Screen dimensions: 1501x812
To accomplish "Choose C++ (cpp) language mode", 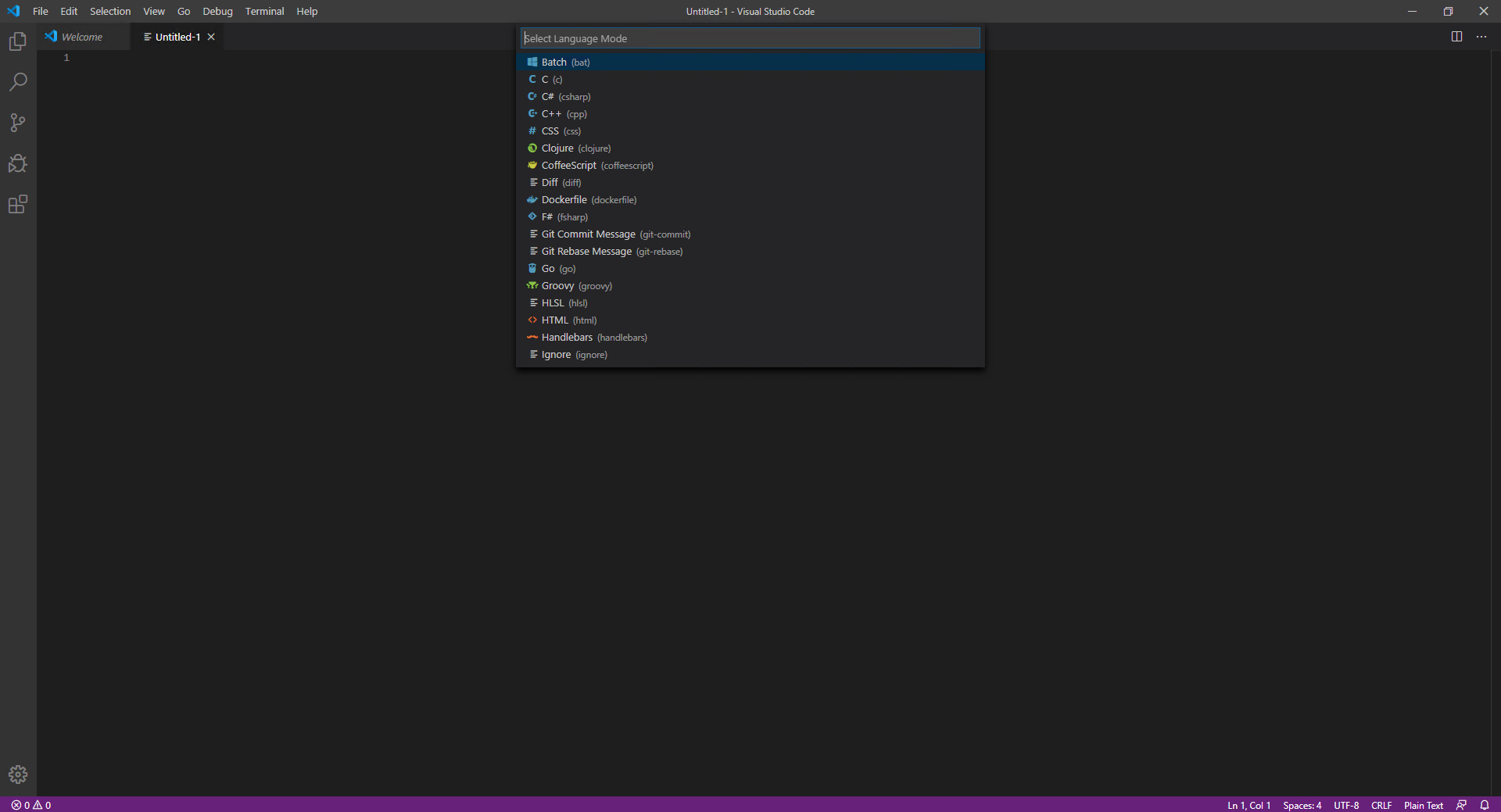I will [x=750, y=113].
